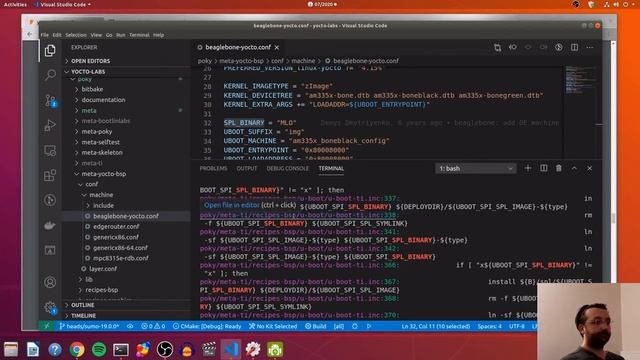Split the editor to the right

[574, 47]
